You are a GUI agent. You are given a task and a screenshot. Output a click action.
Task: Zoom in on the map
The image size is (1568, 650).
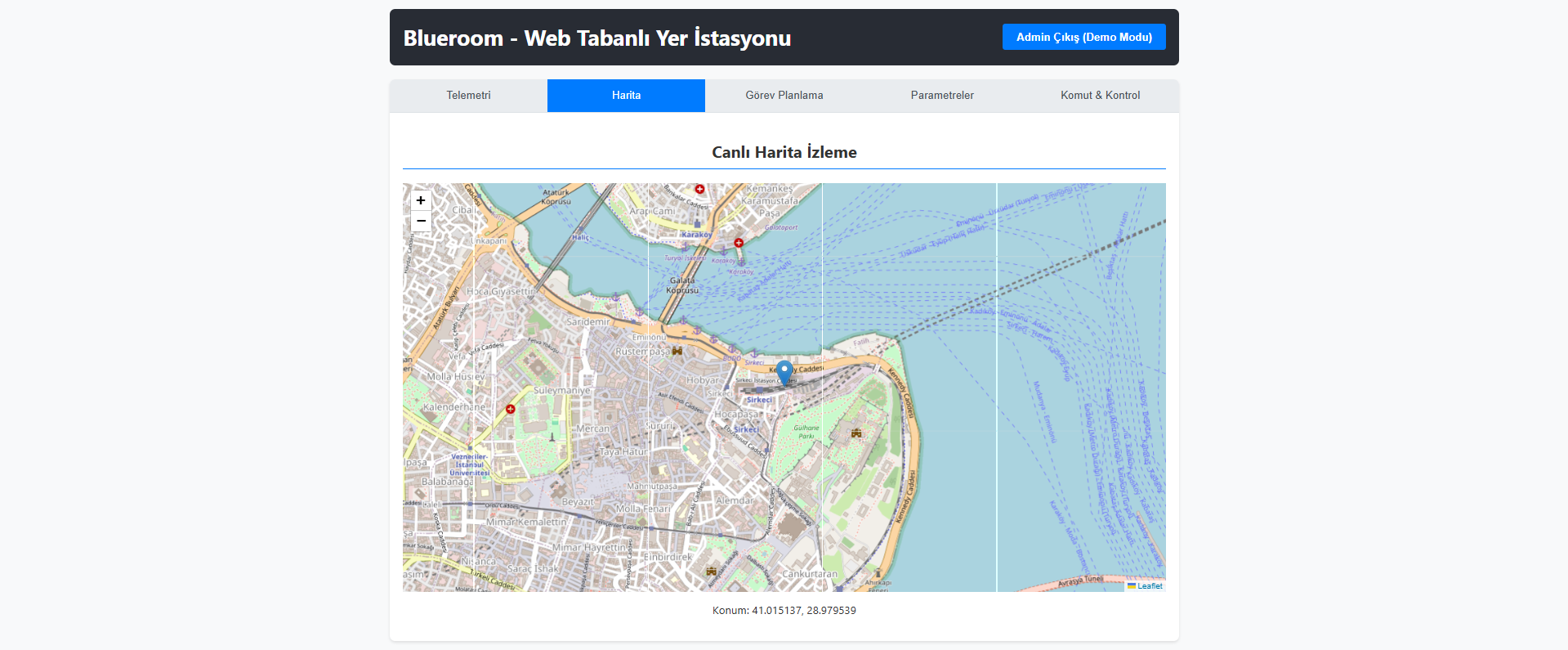pos(421,200)
